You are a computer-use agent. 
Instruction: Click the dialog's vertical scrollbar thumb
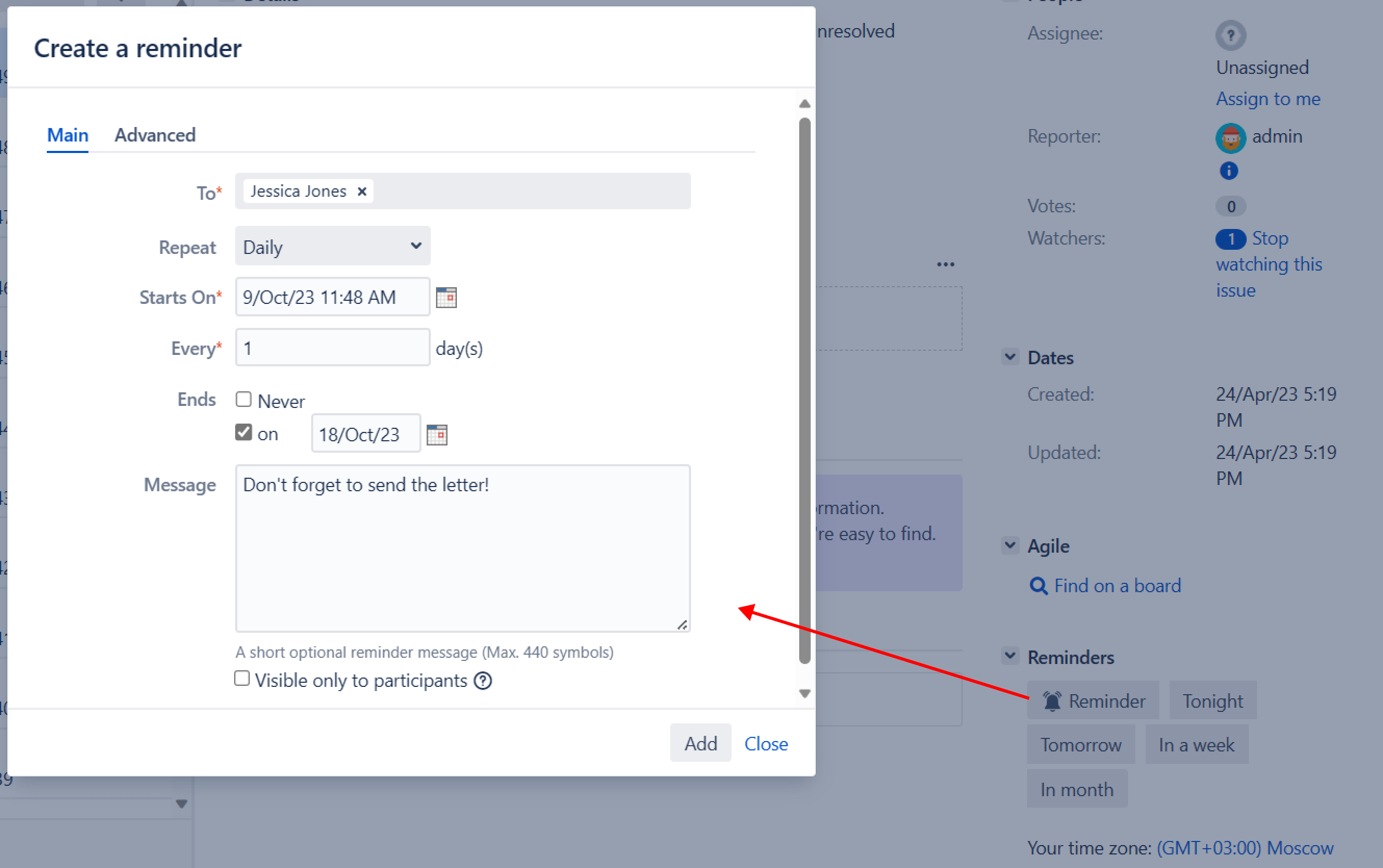(x=804, y=390)
